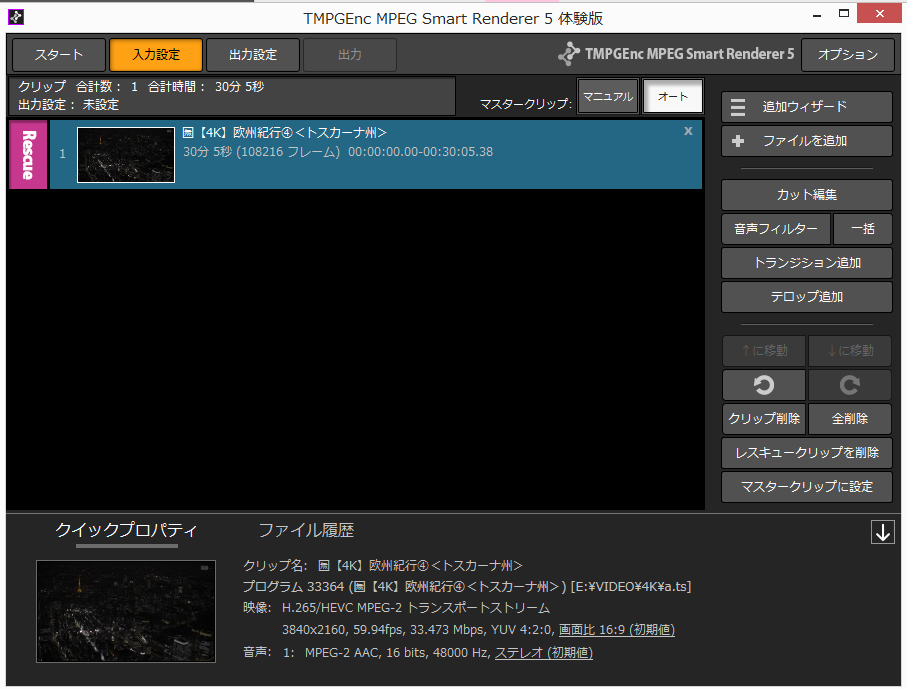Click the redo arrow button
The height and width of the screenshot is (689, 907).
(x=849, y=385)
